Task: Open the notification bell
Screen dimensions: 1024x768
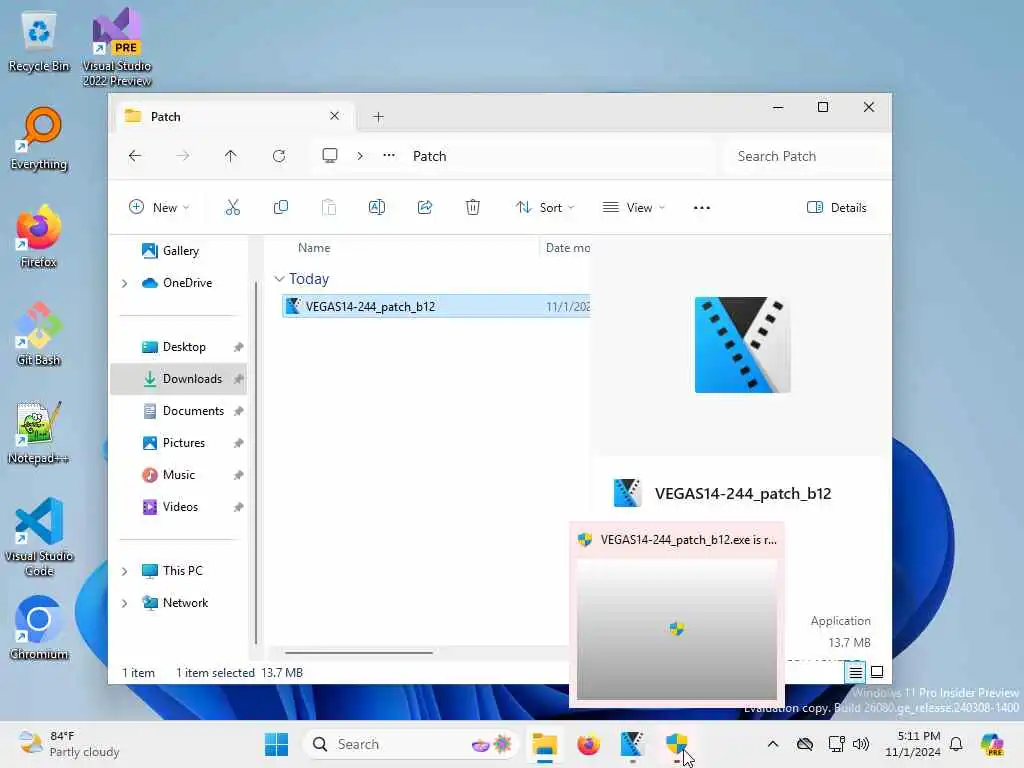Action: 956,744
